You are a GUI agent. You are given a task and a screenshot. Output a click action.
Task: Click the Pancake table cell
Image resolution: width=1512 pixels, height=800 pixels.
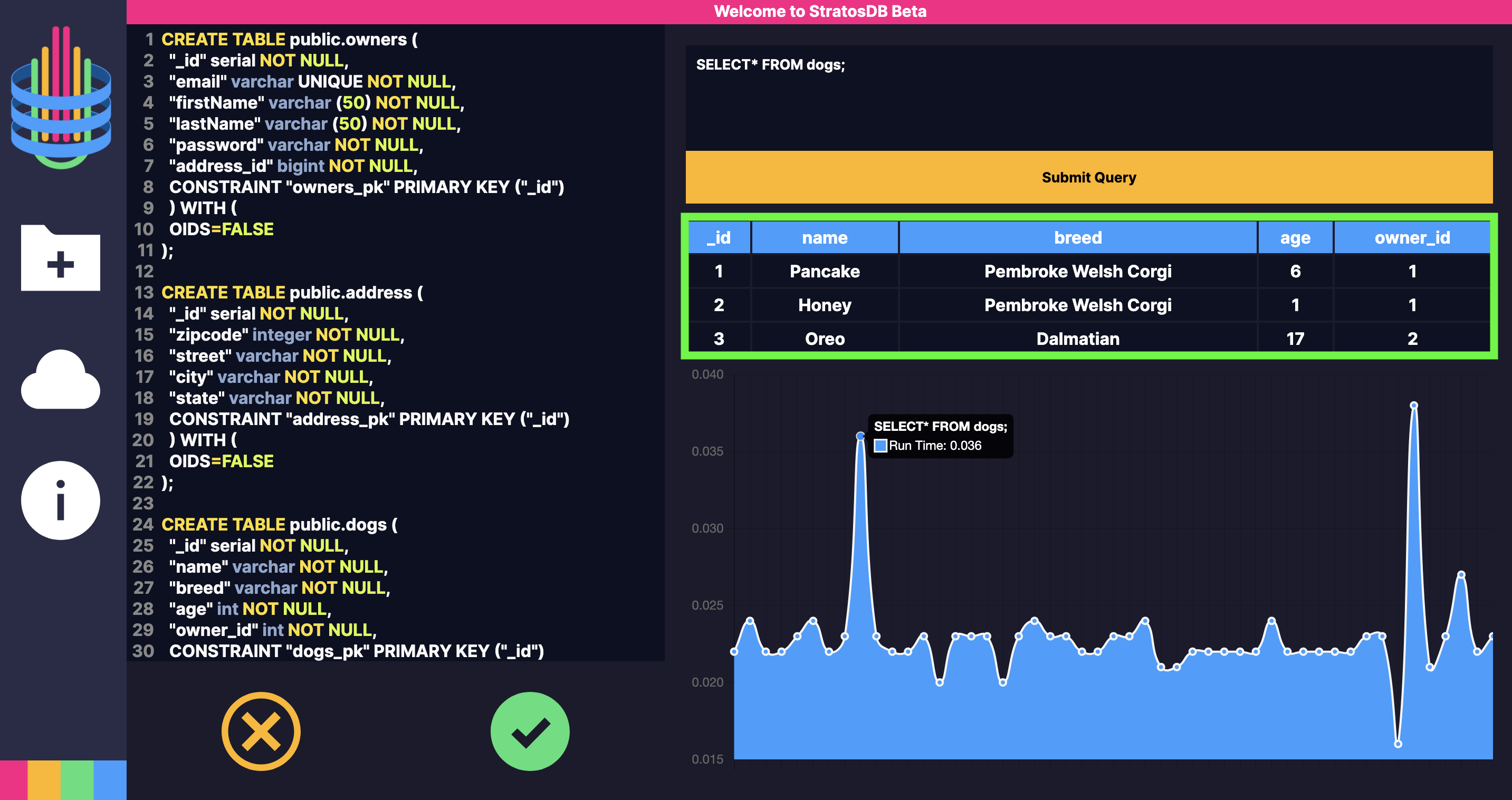tap(825, 271)
